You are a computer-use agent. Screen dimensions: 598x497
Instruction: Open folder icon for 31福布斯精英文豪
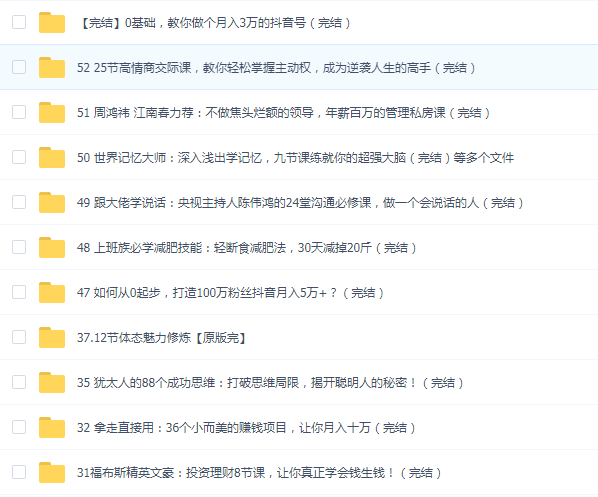pos(52,473)
